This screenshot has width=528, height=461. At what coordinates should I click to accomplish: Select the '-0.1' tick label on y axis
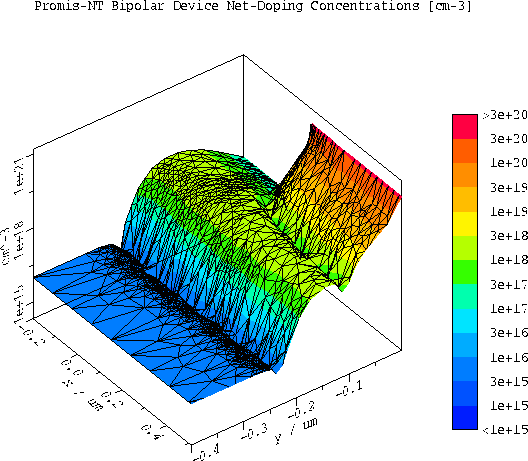click(350, 388)
